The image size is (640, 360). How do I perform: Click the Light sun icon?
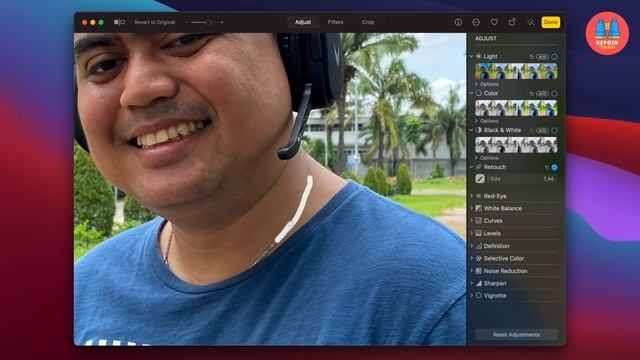pos(479,56)
